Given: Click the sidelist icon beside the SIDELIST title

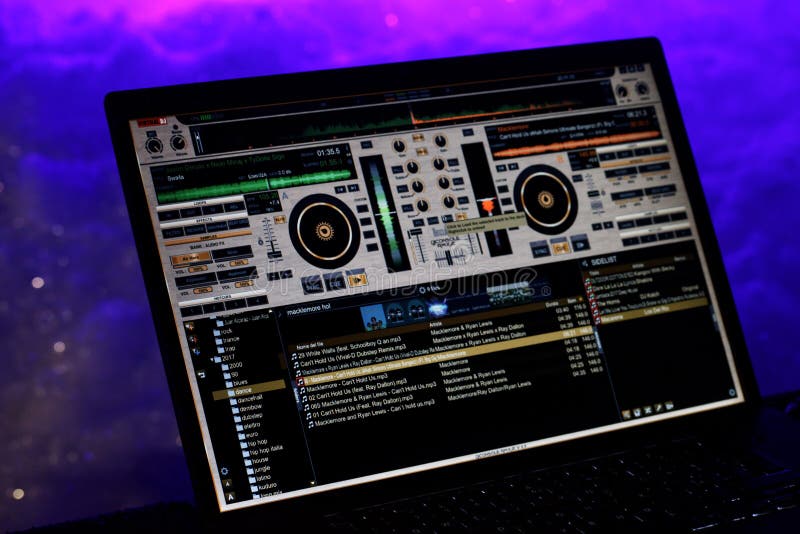Looking at the screenshot, I should coord(585,263).
